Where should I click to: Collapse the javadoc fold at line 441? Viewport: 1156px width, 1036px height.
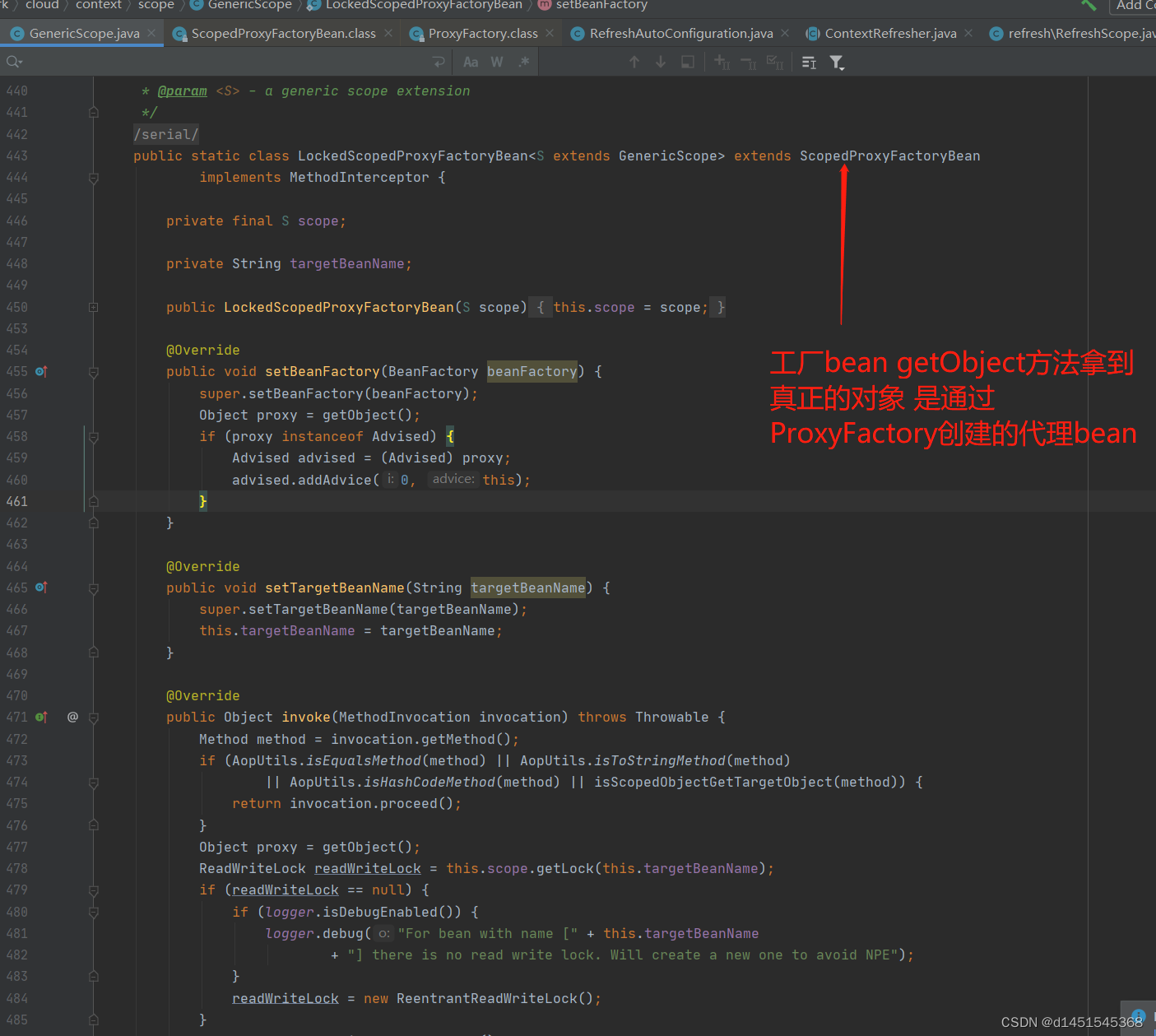94,113
